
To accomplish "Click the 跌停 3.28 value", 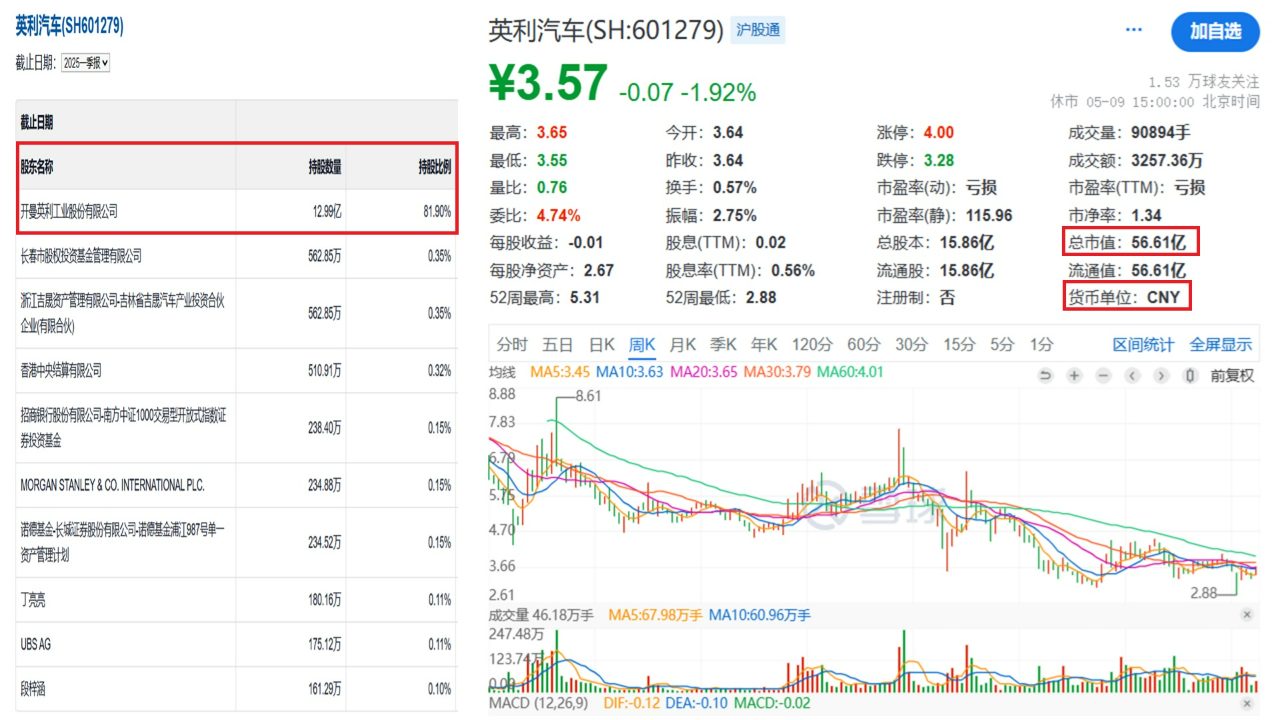I will click(915, 160).
